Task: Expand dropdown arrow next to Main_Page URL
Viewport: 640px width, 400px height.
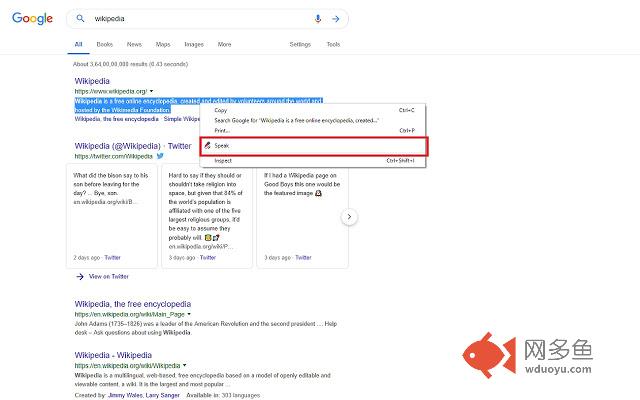Action: click(189, 314)
